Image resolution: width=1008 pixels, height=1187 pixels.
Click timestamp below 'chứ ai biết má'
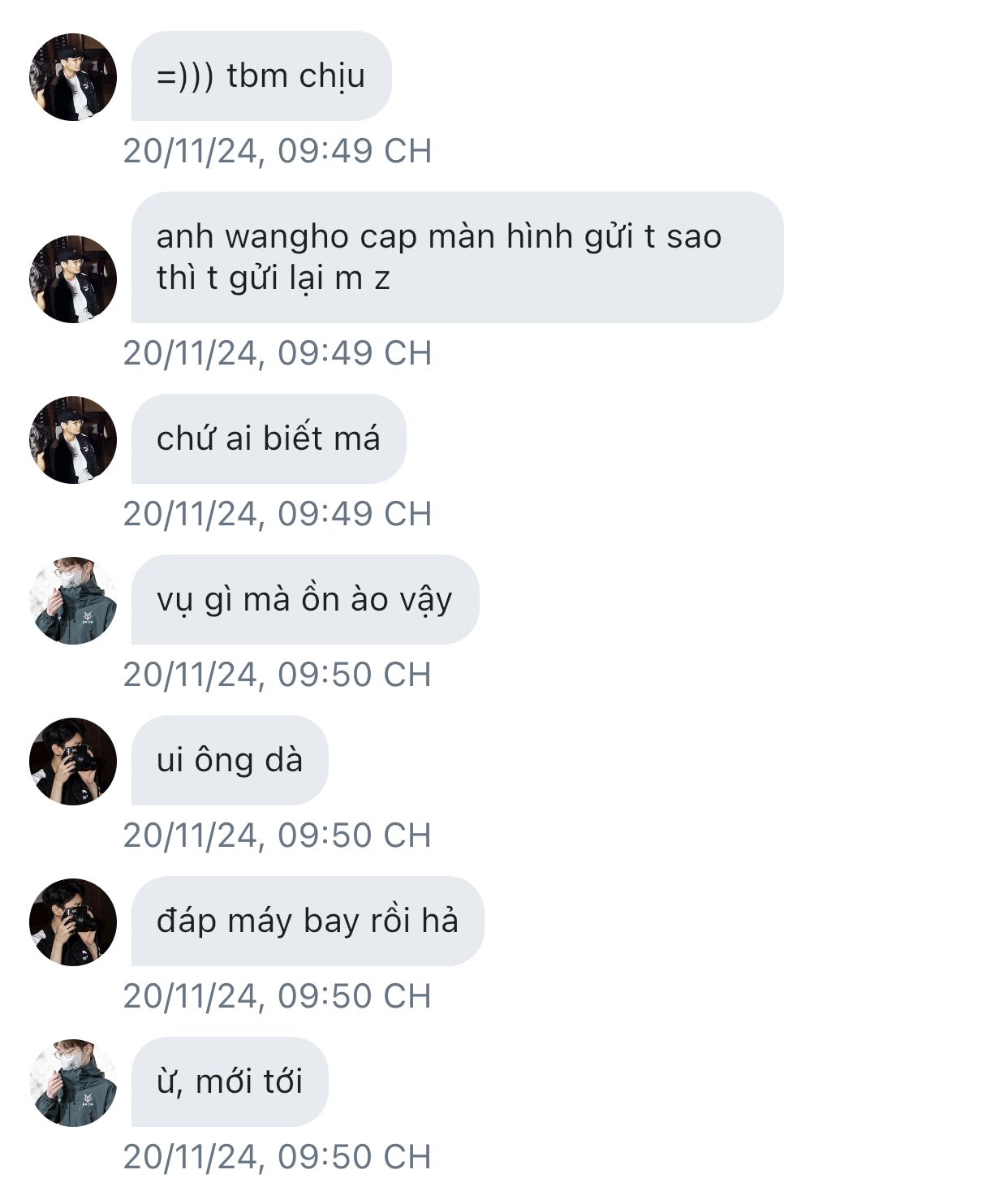coord(278,514)
